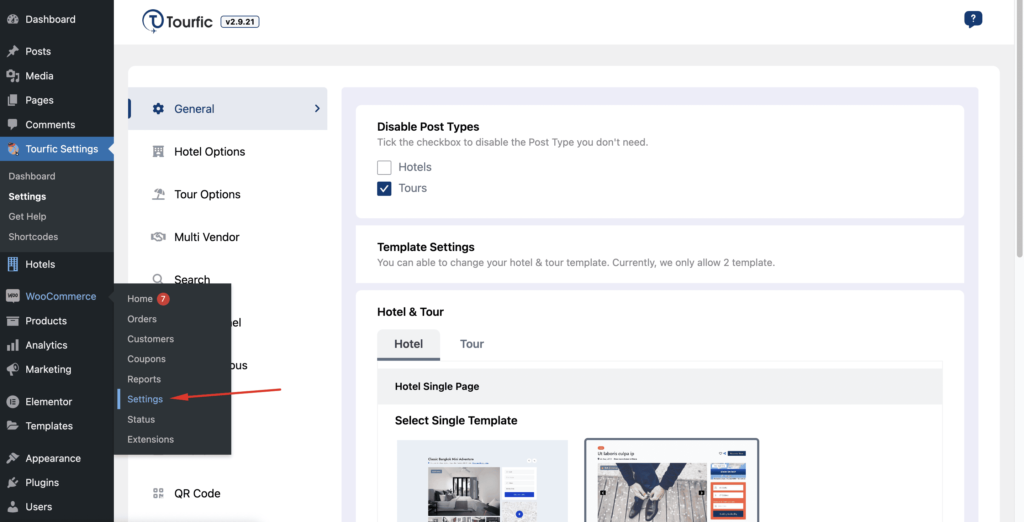Click the Media icon in sidebar

(x=12, y=76)
